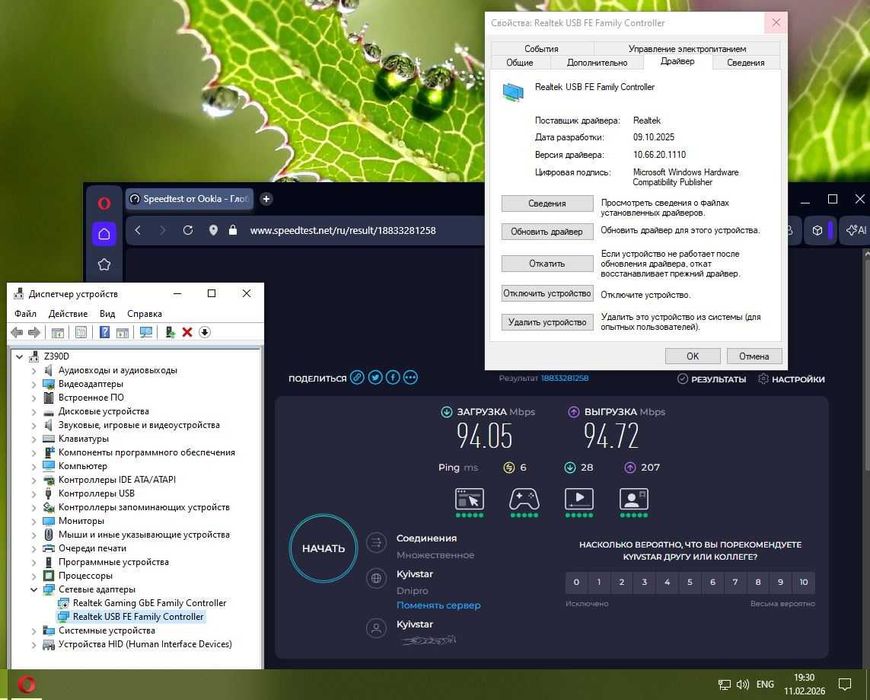This screenshot has width=870, height=700.
Task: Click Device Manager back arrow
Action: (17, 332)
